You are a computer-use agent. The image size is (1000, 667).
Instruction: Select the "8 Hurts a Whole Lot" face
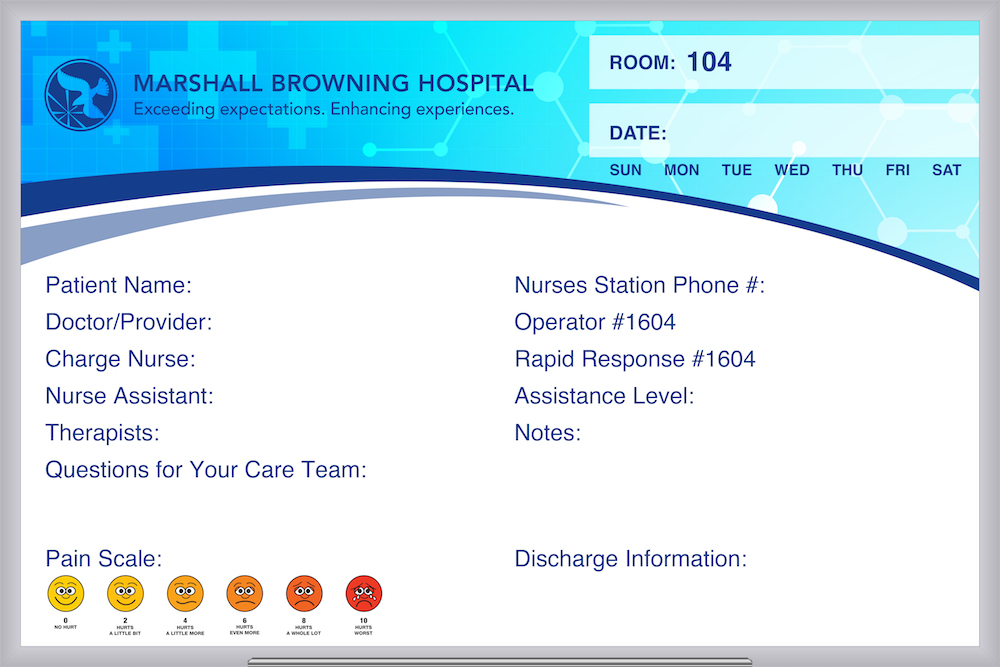pos(304,591)
